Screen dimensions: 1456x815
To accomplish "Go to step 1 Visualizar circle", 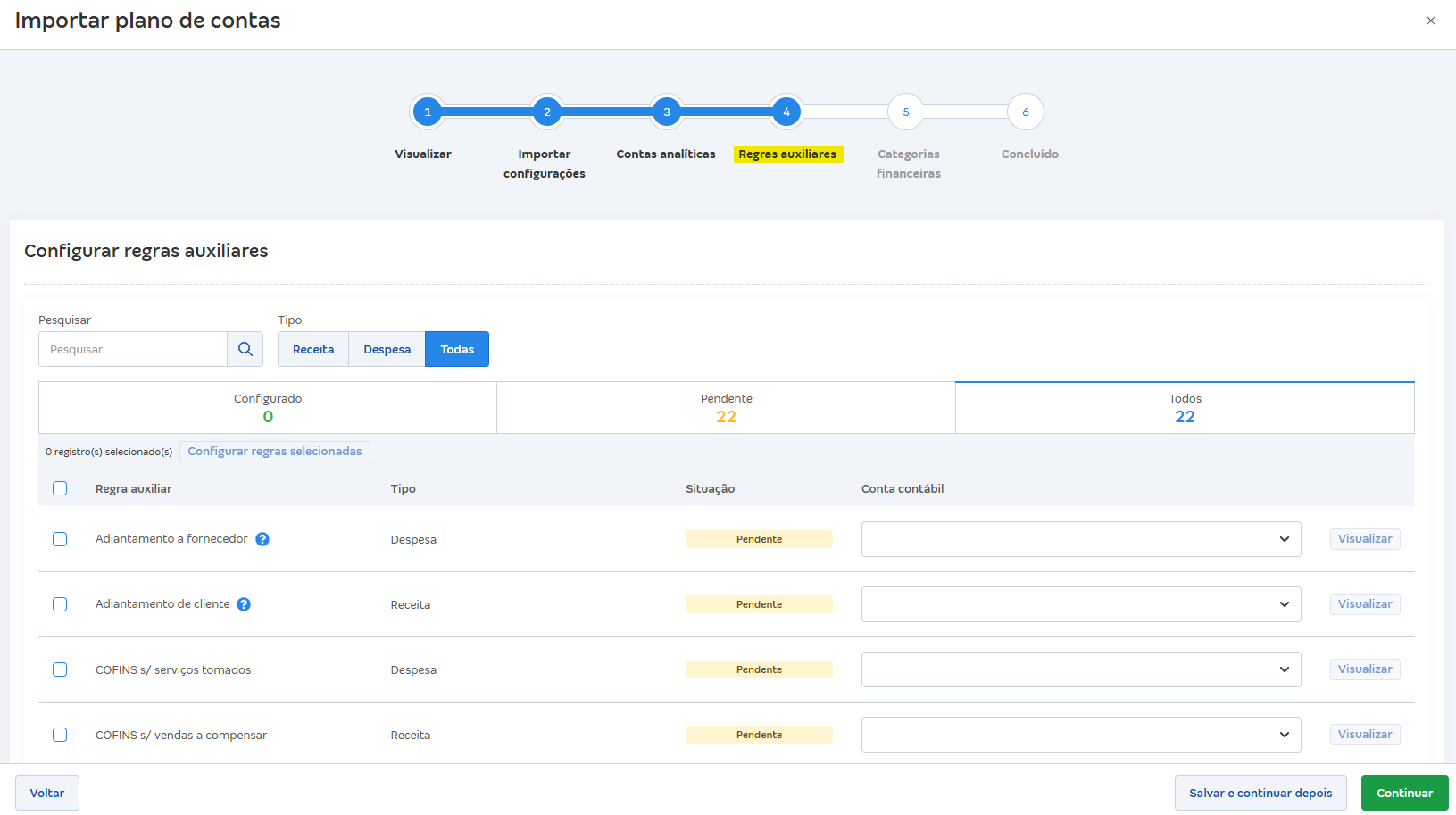I will (428, 112).
